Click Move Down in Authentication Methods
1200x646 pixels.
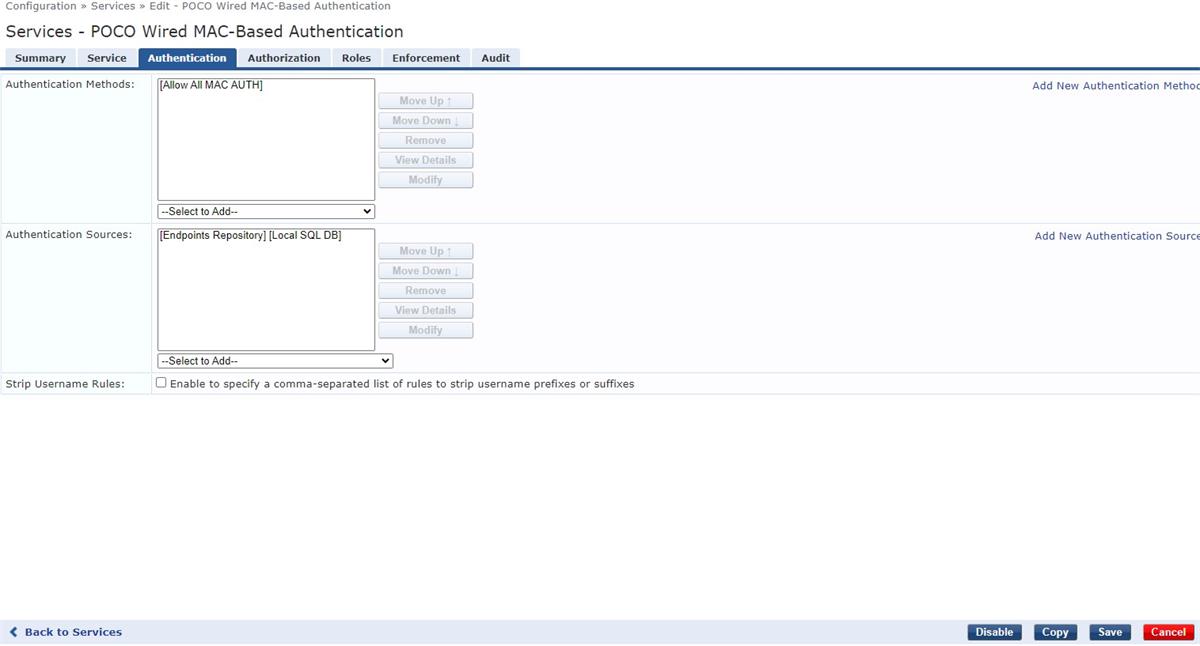tap(426, 121)
